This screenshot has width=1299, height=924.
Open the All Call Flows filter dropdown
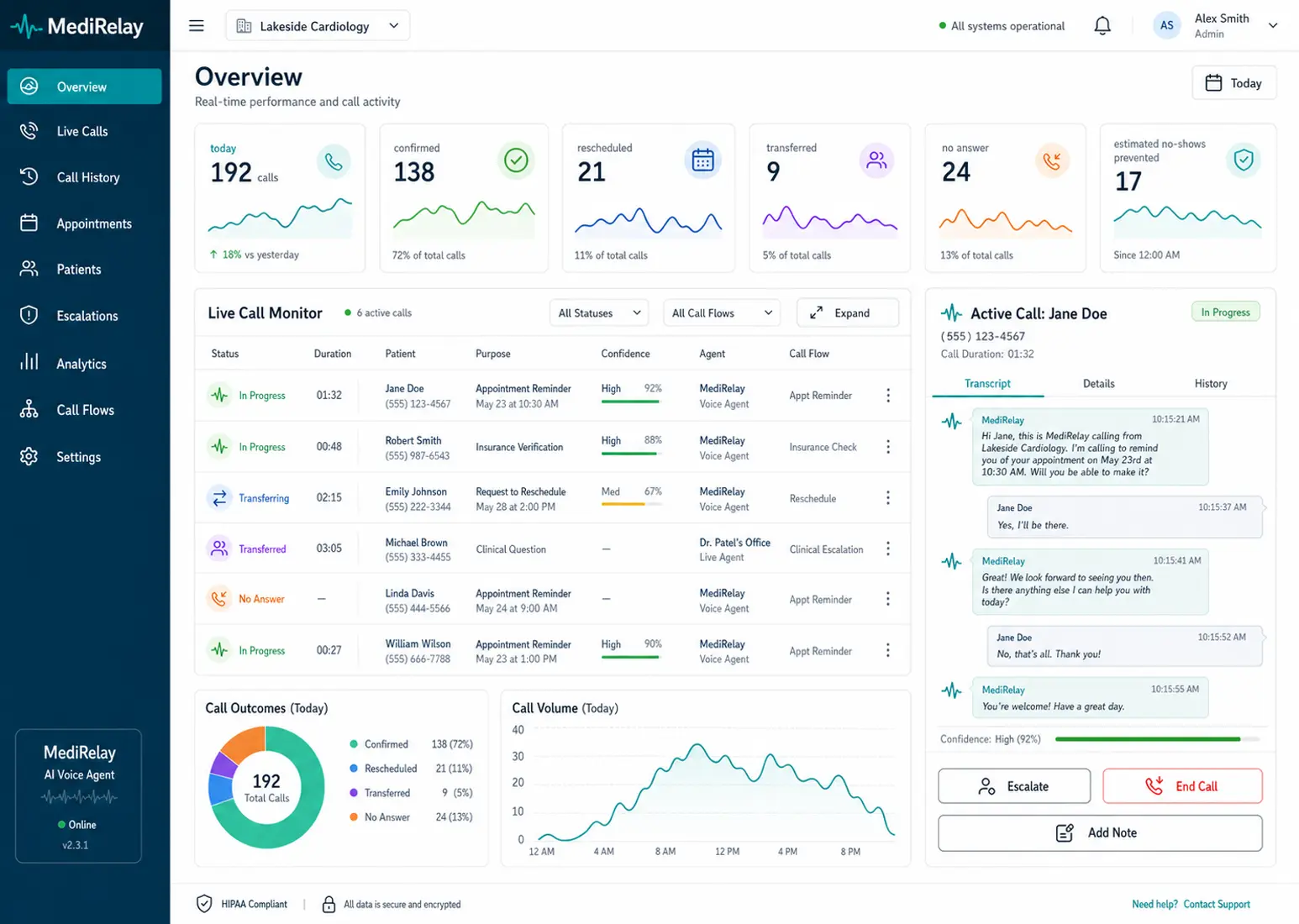(x=722, y=313)
